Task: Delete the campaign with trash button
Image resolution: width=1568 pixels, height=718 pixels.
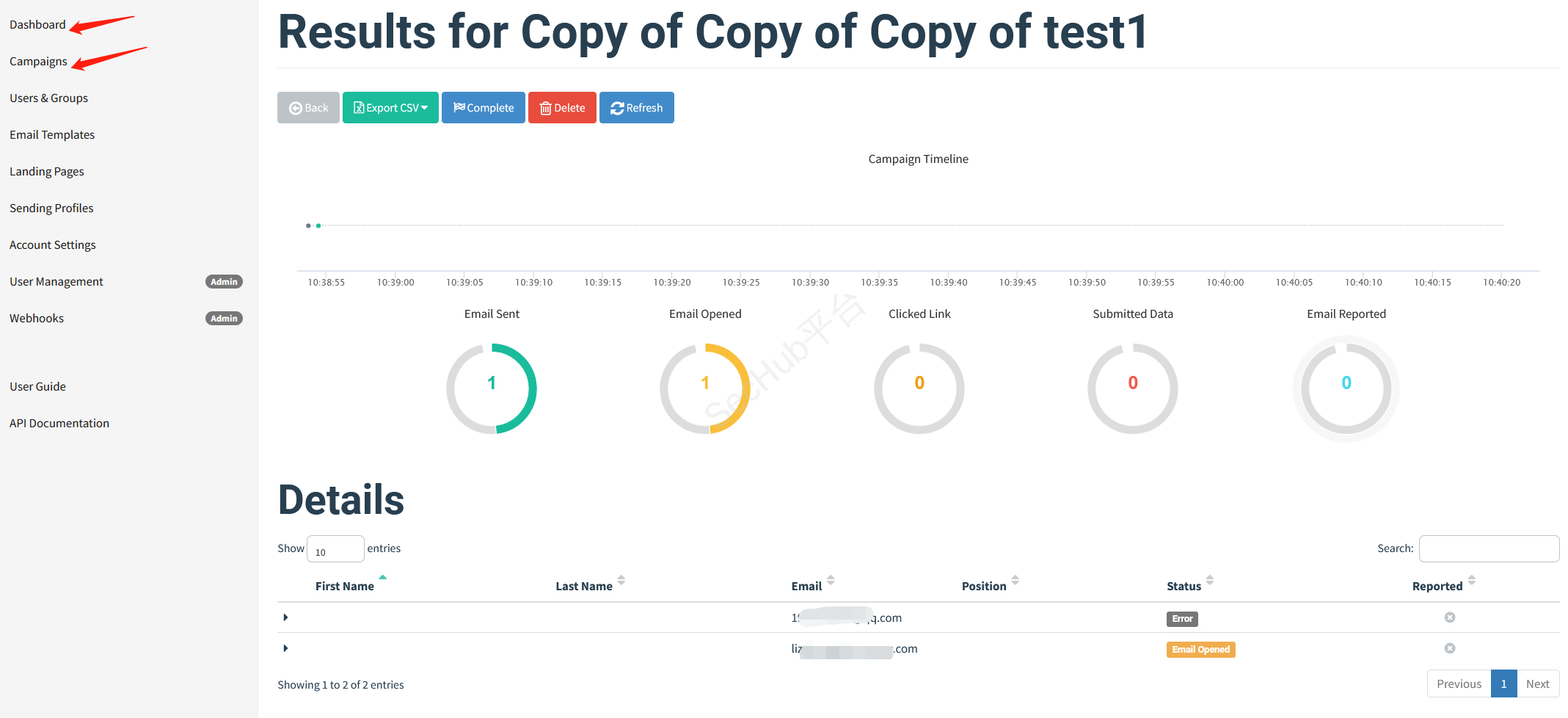Action: 562,108
